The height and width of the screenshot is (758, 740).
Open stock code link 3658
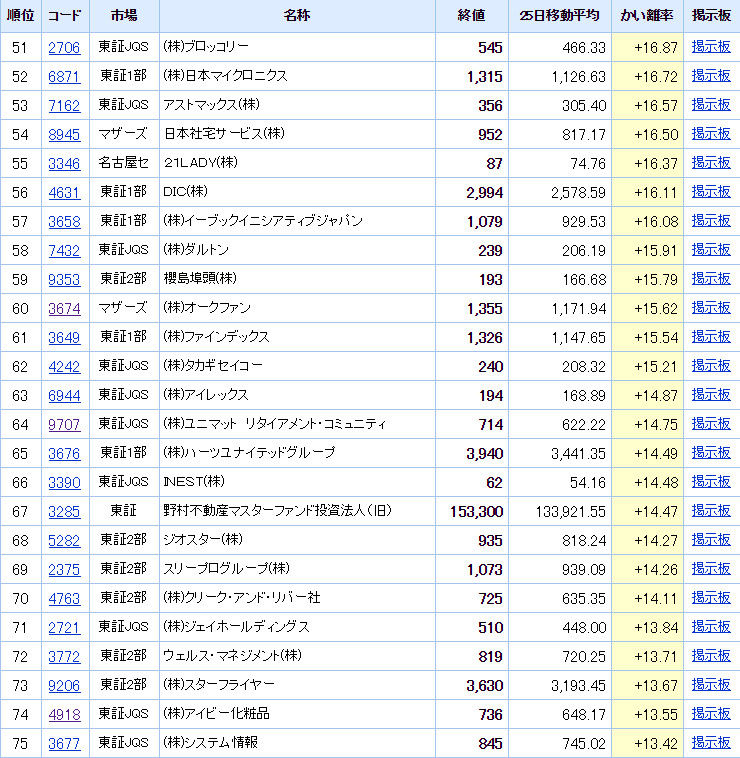64,221
